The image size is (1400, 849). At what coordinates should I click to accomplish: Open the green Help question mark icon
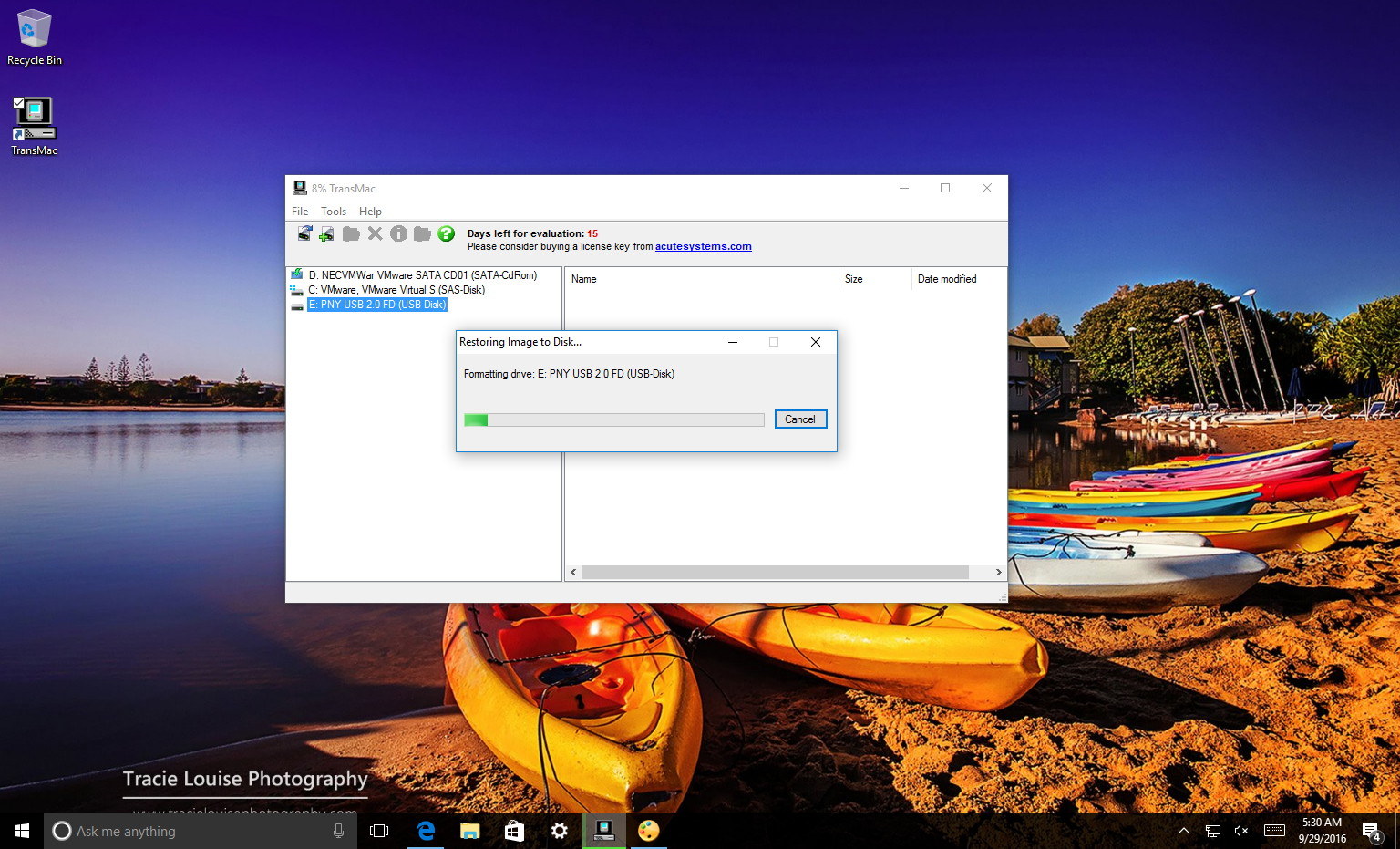click(x=446, y=233)
